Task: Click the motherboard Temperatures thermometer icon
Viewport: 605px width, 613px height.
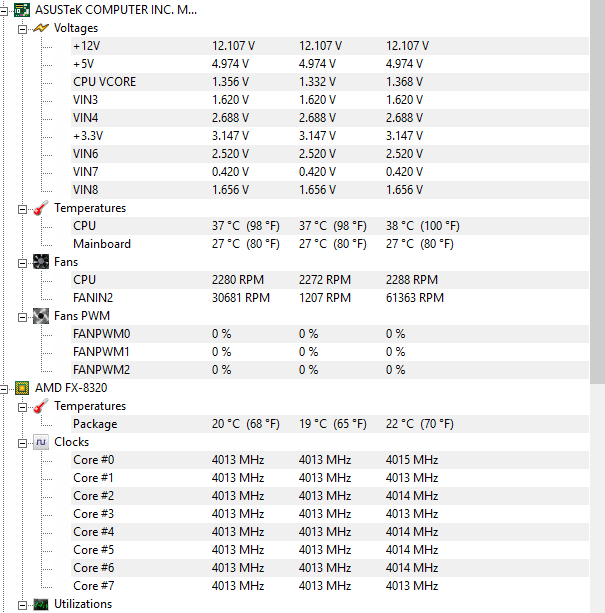Action: click(x=41, y=208)
